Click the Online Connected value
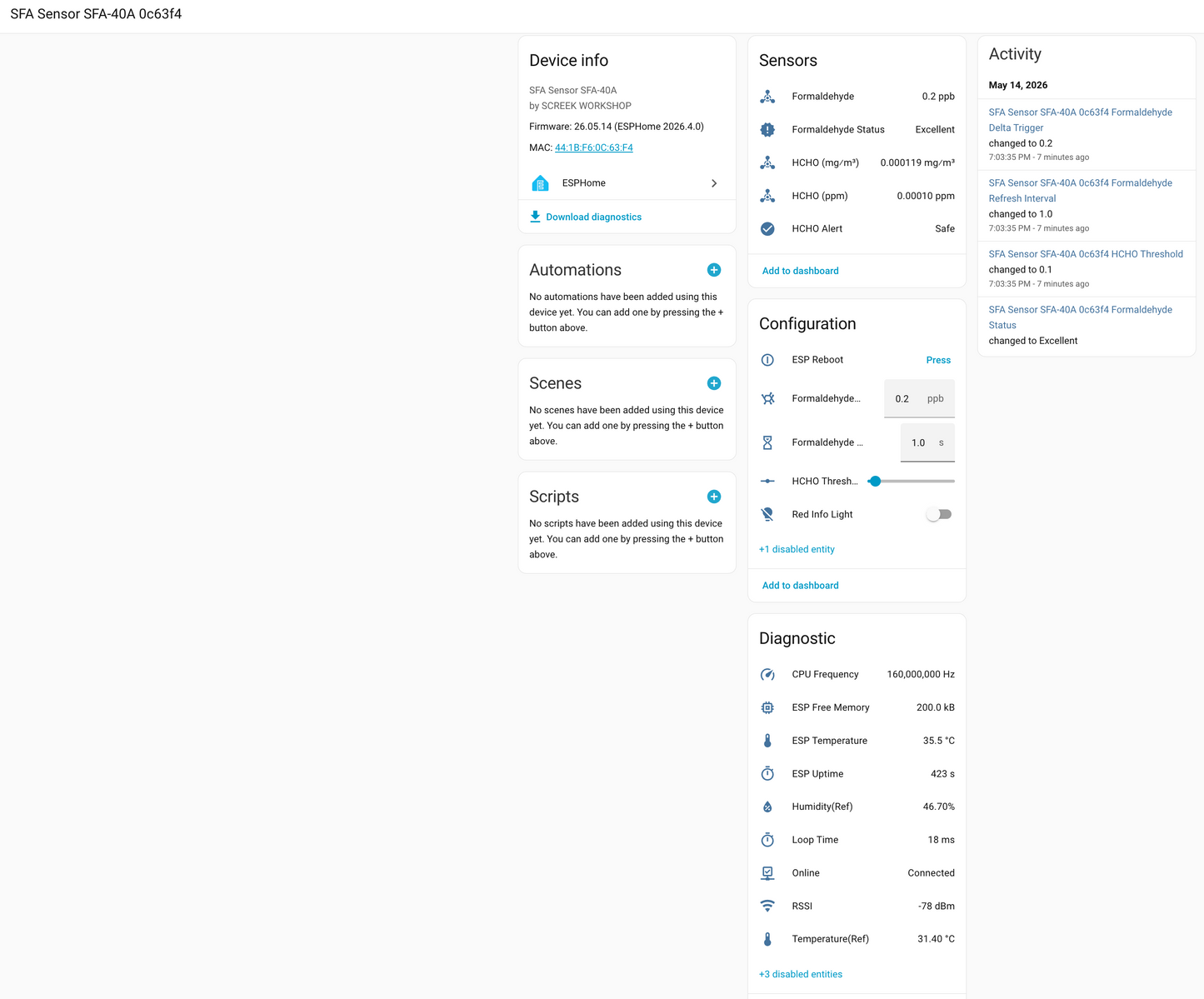The width and height of the screenshot is (1204, 999). coord(931,873)
